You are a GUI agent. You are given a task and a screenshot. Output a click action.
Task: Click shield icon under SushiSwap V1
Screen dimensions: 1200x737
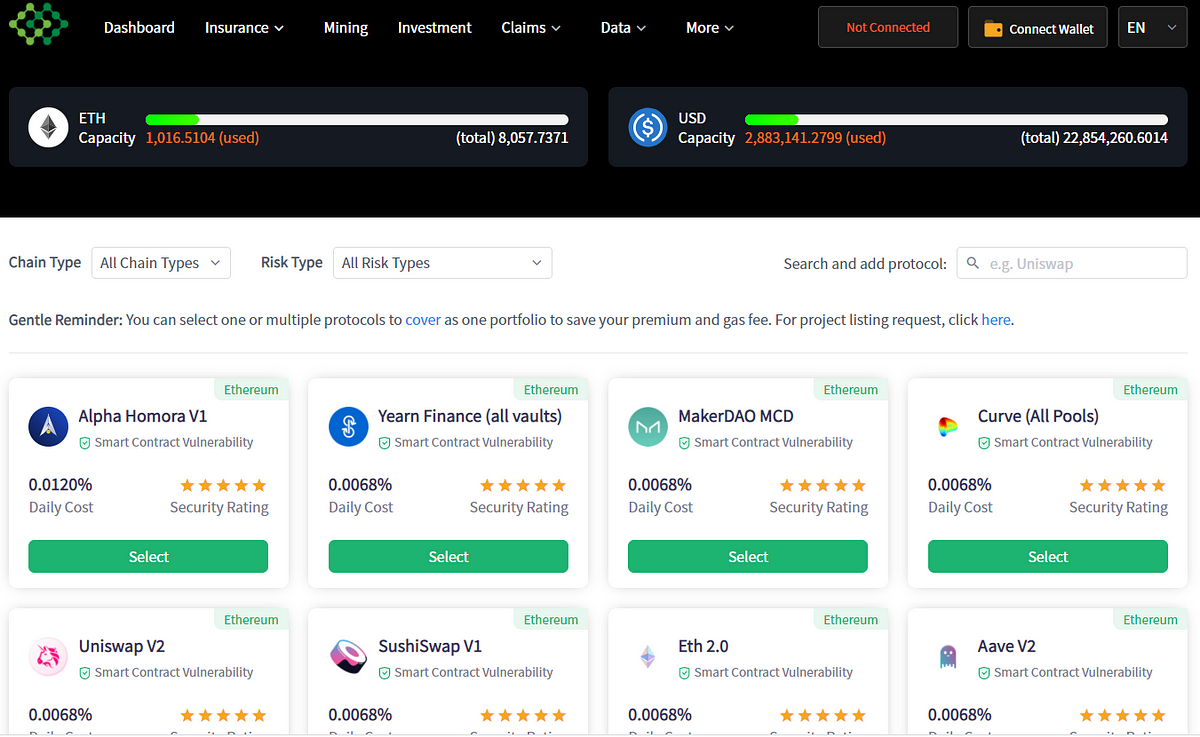(x=385, y=673)
